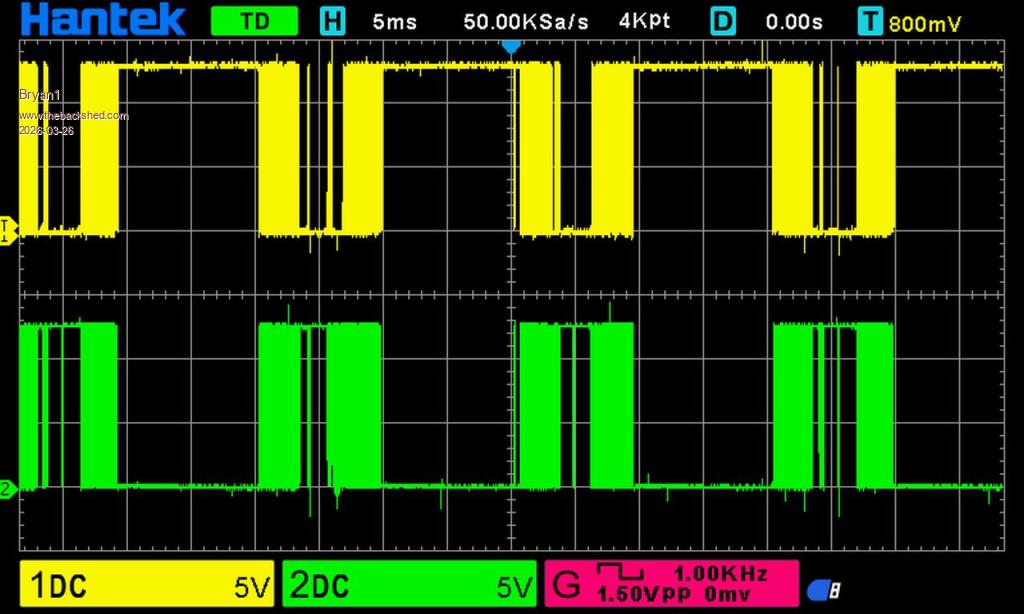
Task: Select the blue H horizontal timebase icon
Action: 331,21
